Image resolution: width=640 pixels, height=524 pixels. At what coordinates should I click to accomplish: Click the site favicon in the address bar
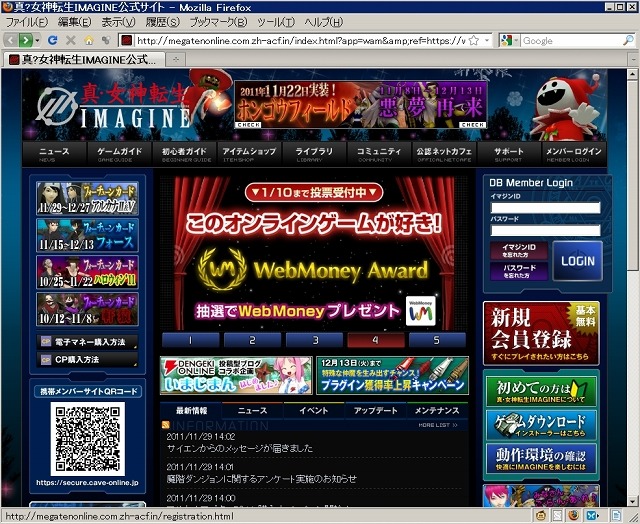[127, 40]
